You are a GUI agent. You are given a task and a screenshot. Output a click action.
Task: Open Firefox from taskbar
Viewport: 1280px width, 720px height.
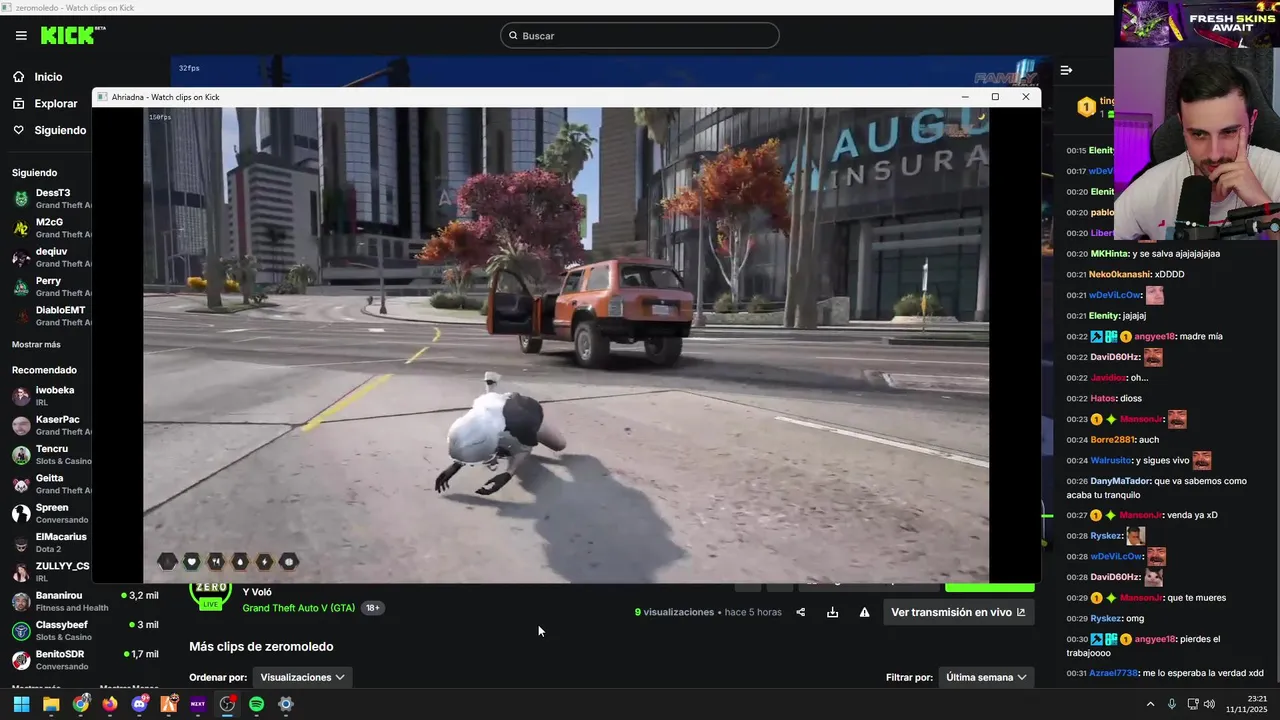(x=109, y=704)
